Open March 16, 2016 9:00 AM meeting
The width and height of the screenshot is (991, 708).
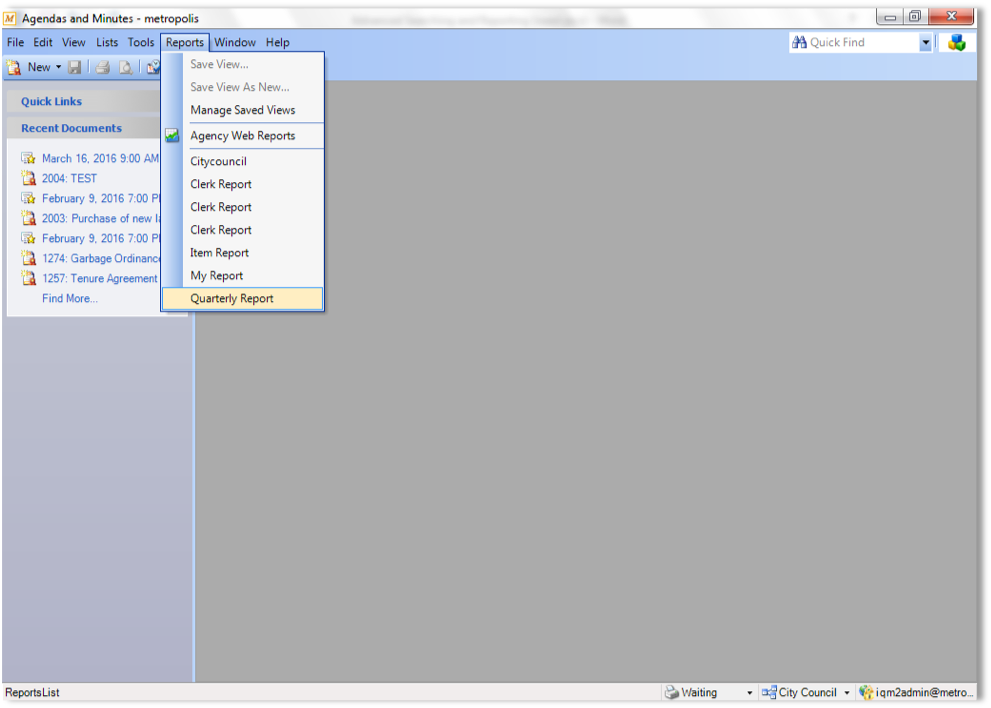coord(100,158)
